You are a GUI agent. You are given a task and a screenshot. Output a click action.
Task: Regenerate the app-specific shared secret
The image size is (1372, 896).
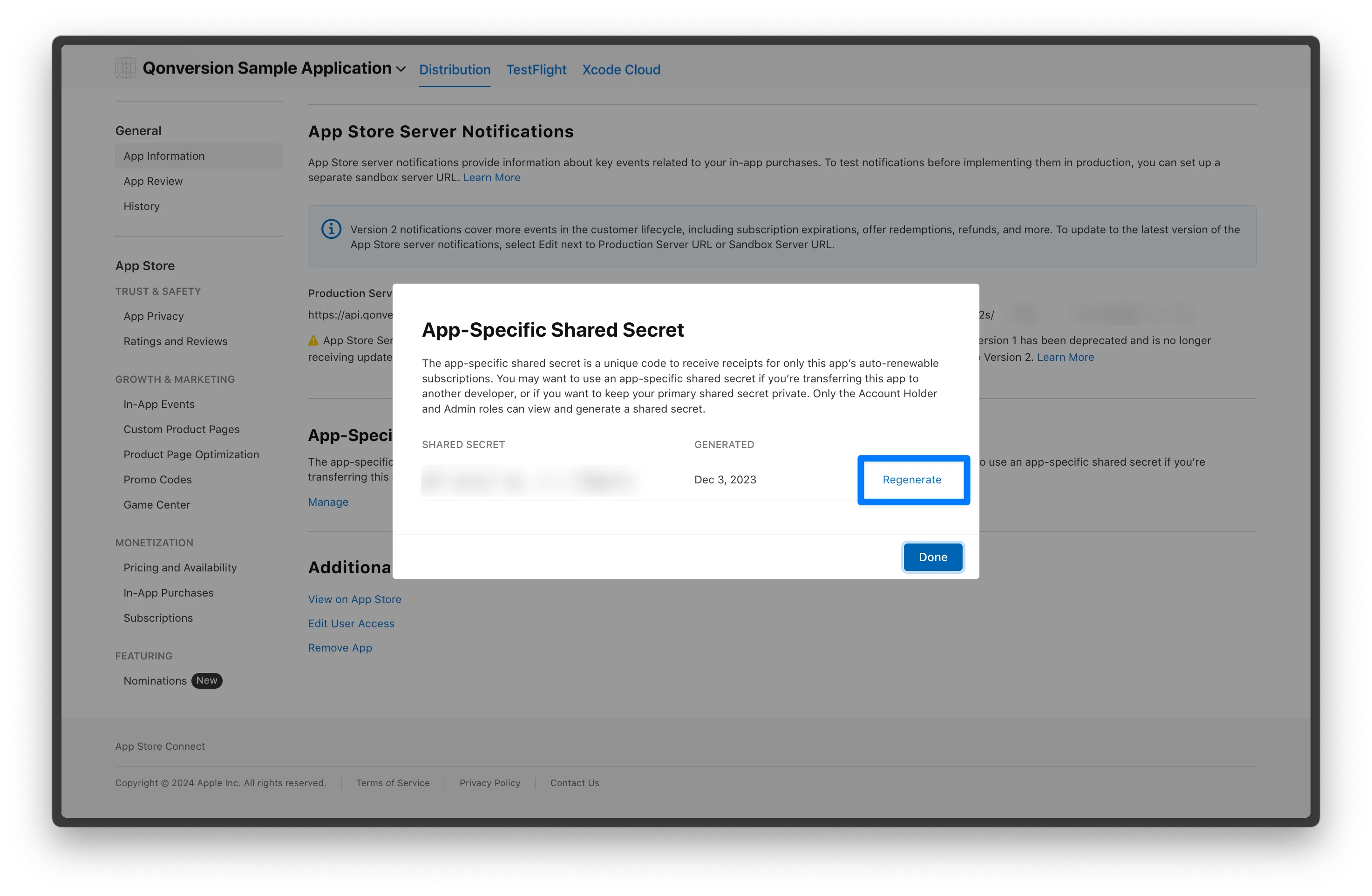click(x=912, y=479)
